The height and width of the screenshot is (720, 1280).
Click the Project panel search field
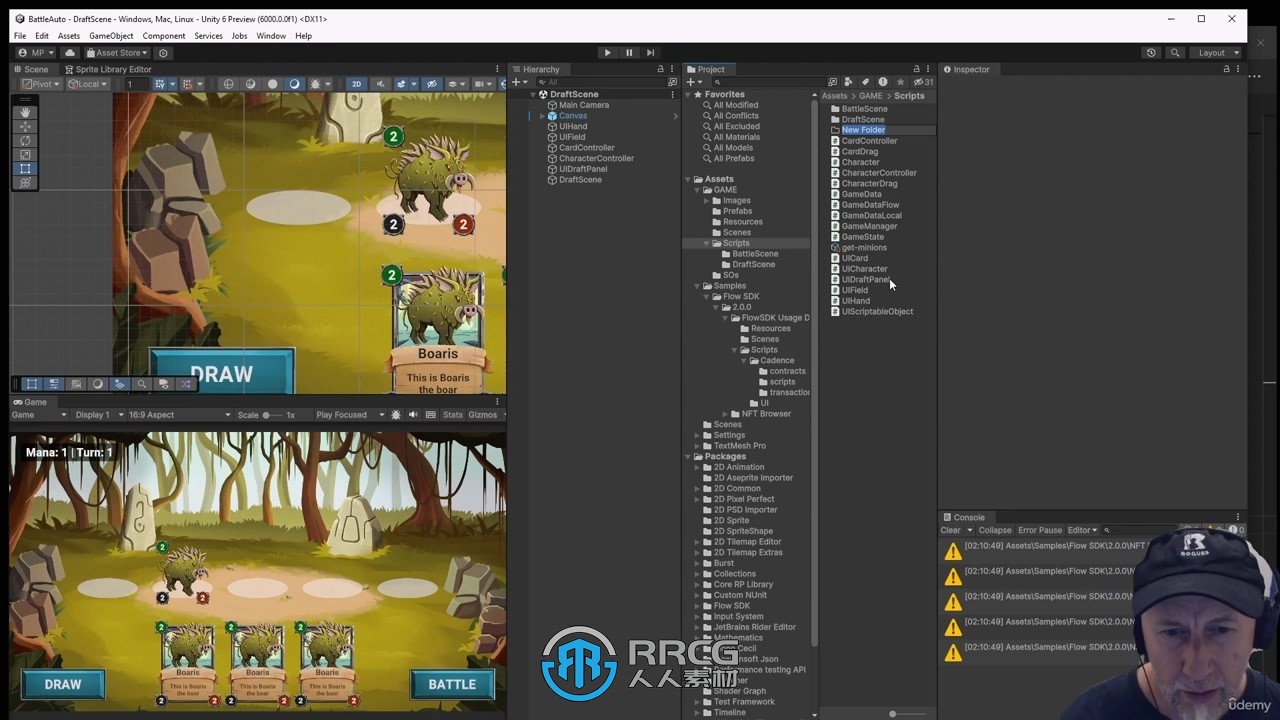click(x=770, y=82)
